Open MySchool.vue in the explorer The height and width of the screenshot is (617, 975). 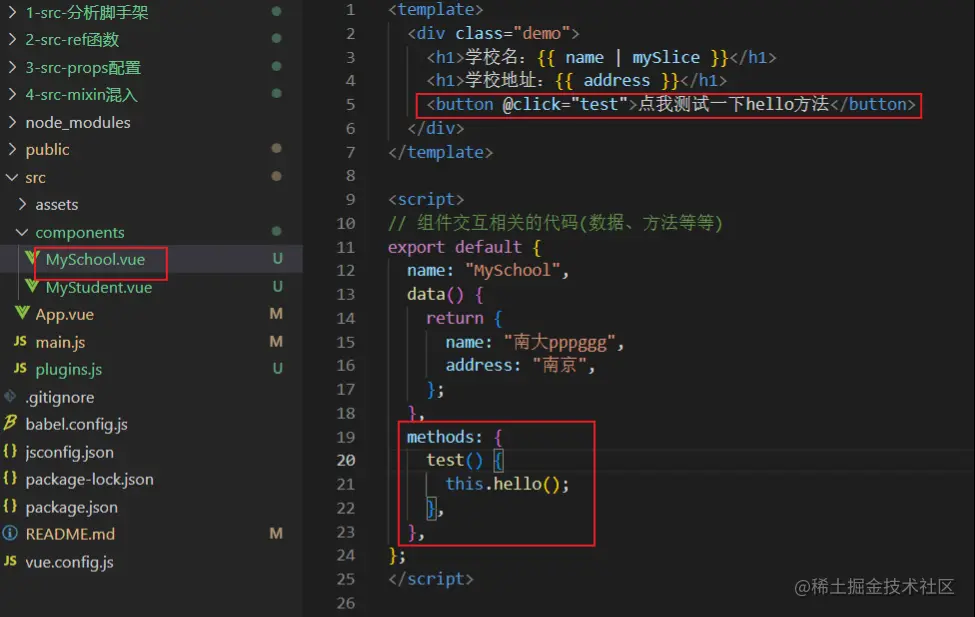[95, 259]
